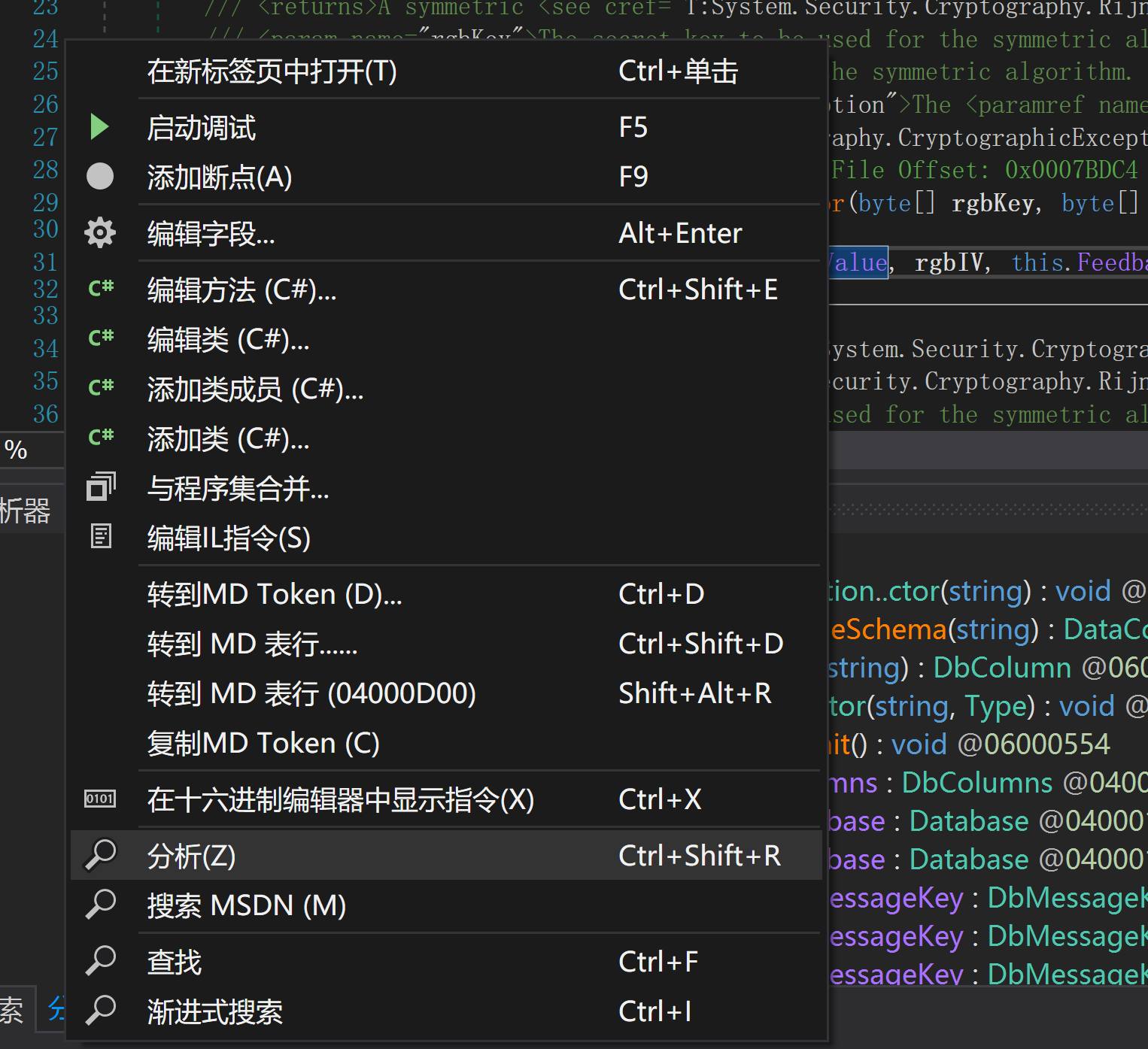Choose 在十六进制编辑器中显示指令(X)
Viewport: 1148px width, 1049px height.
tap(446, 799)
